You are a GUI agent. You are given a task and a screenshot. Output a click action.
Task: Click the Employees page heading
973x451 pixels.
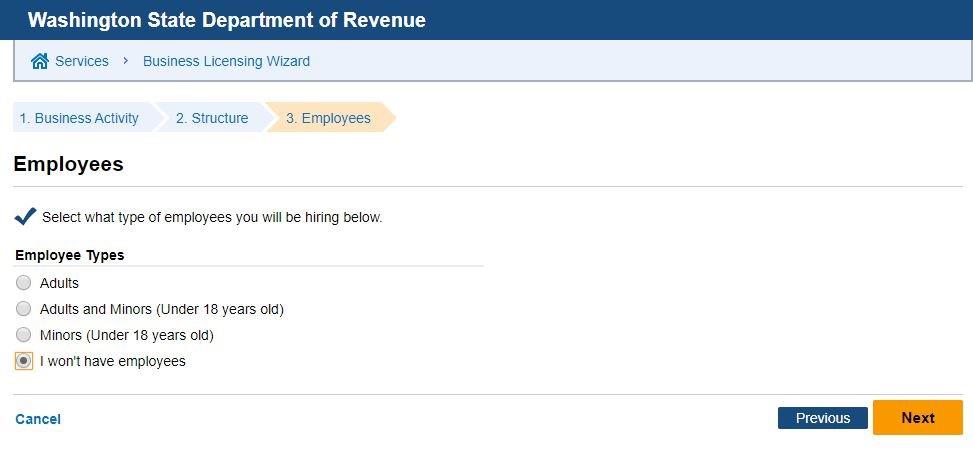[x=68, y=164]
